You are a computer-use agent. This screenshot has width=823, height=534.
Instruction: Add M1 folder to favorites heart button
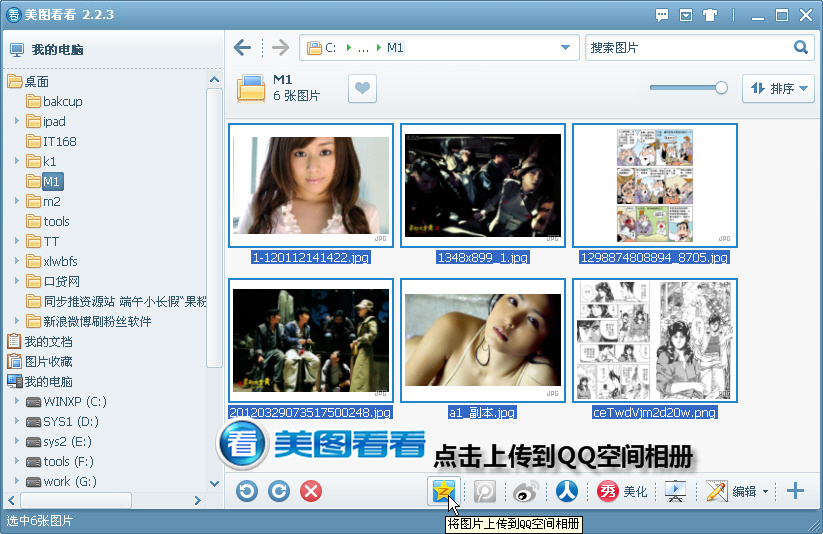pos(362,88)
